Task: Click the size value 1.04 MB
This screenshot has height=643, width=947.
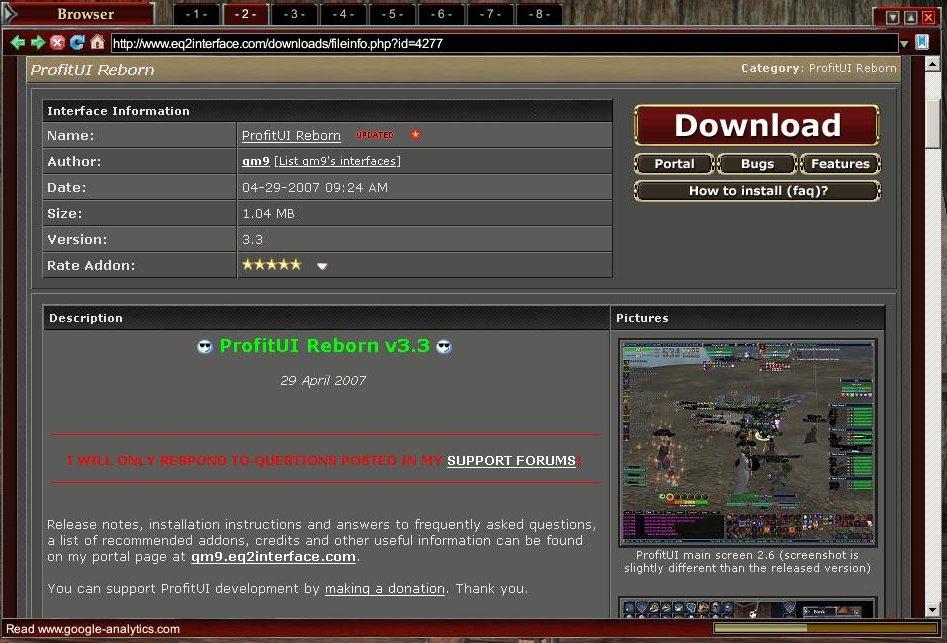Action: 268,214
